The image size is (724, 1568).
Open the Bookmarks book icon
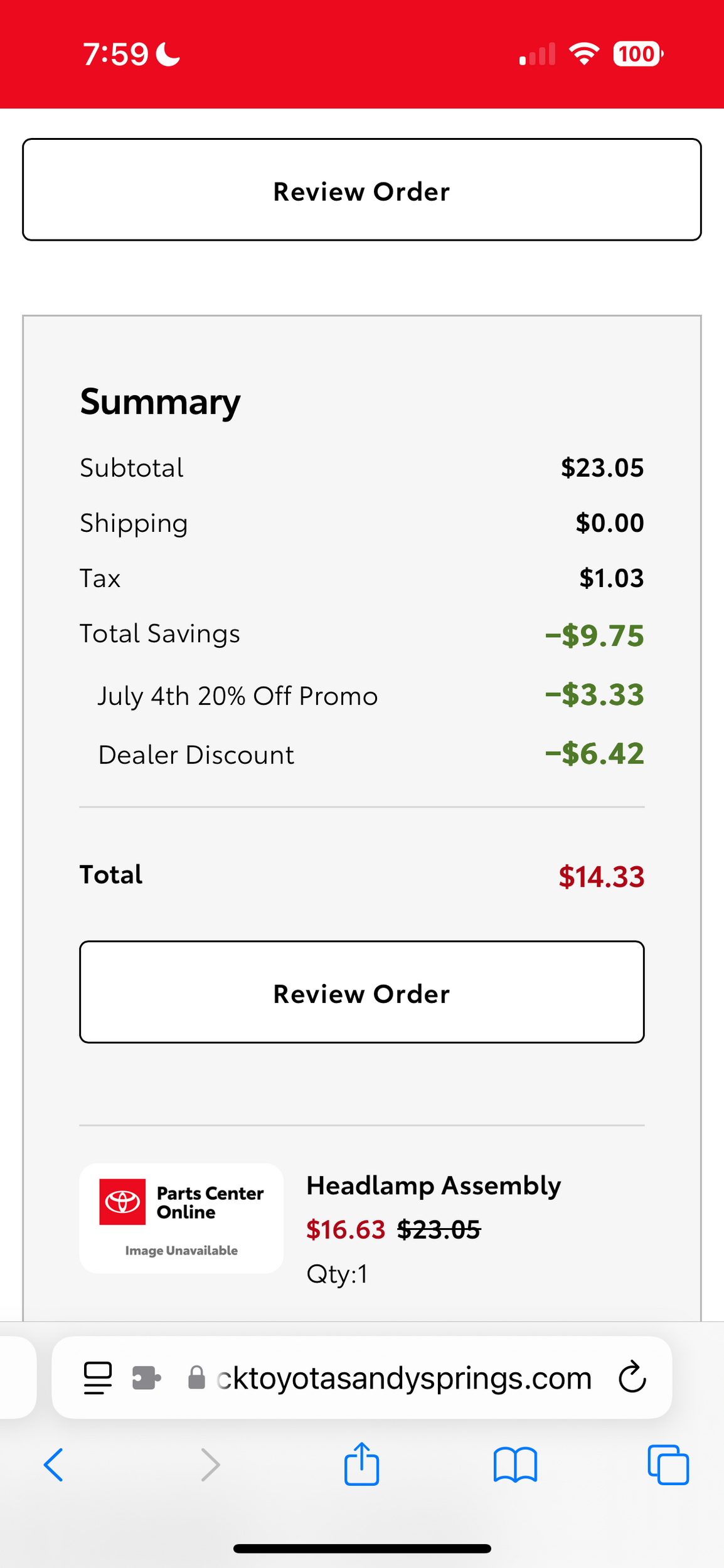pyautogui.click(x=515, y=1465)
